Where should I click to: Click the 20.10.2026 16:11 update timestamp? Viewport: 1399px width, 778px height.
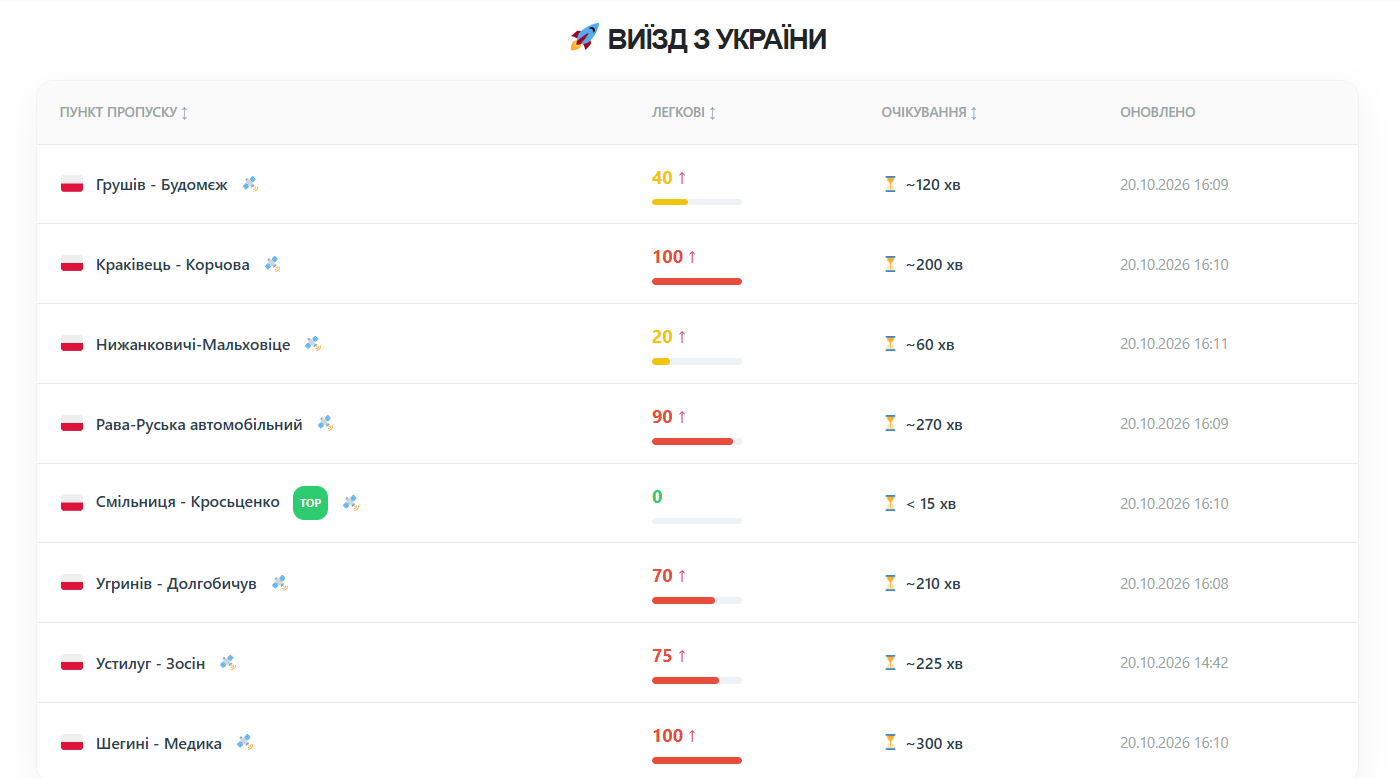pos(1174,344)
